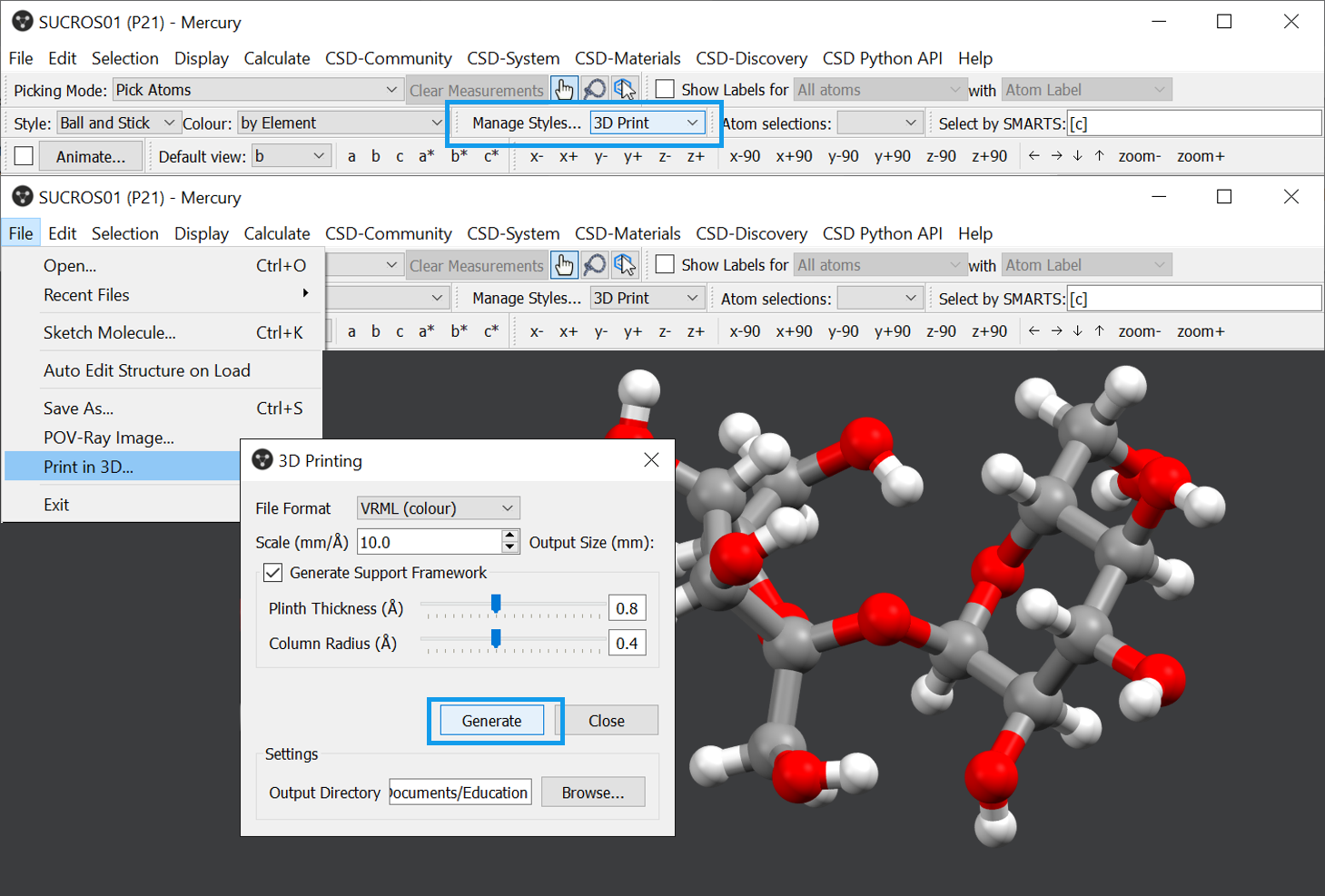Click the down arrow translate icon in the upper window

(x=1077, y=155)
